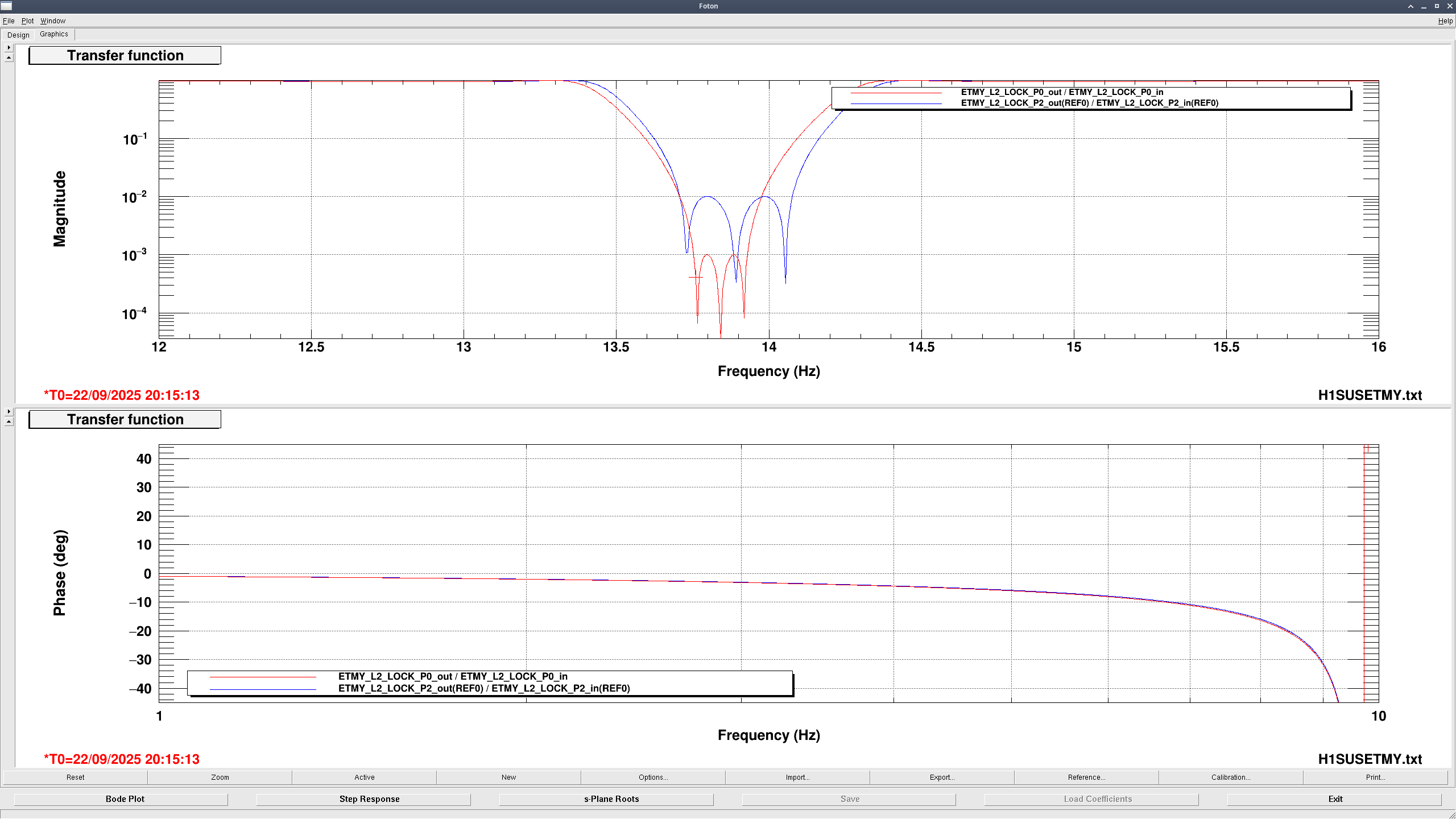Click the Zoom button
The image size is (1456, 819).
pos(220,777)
